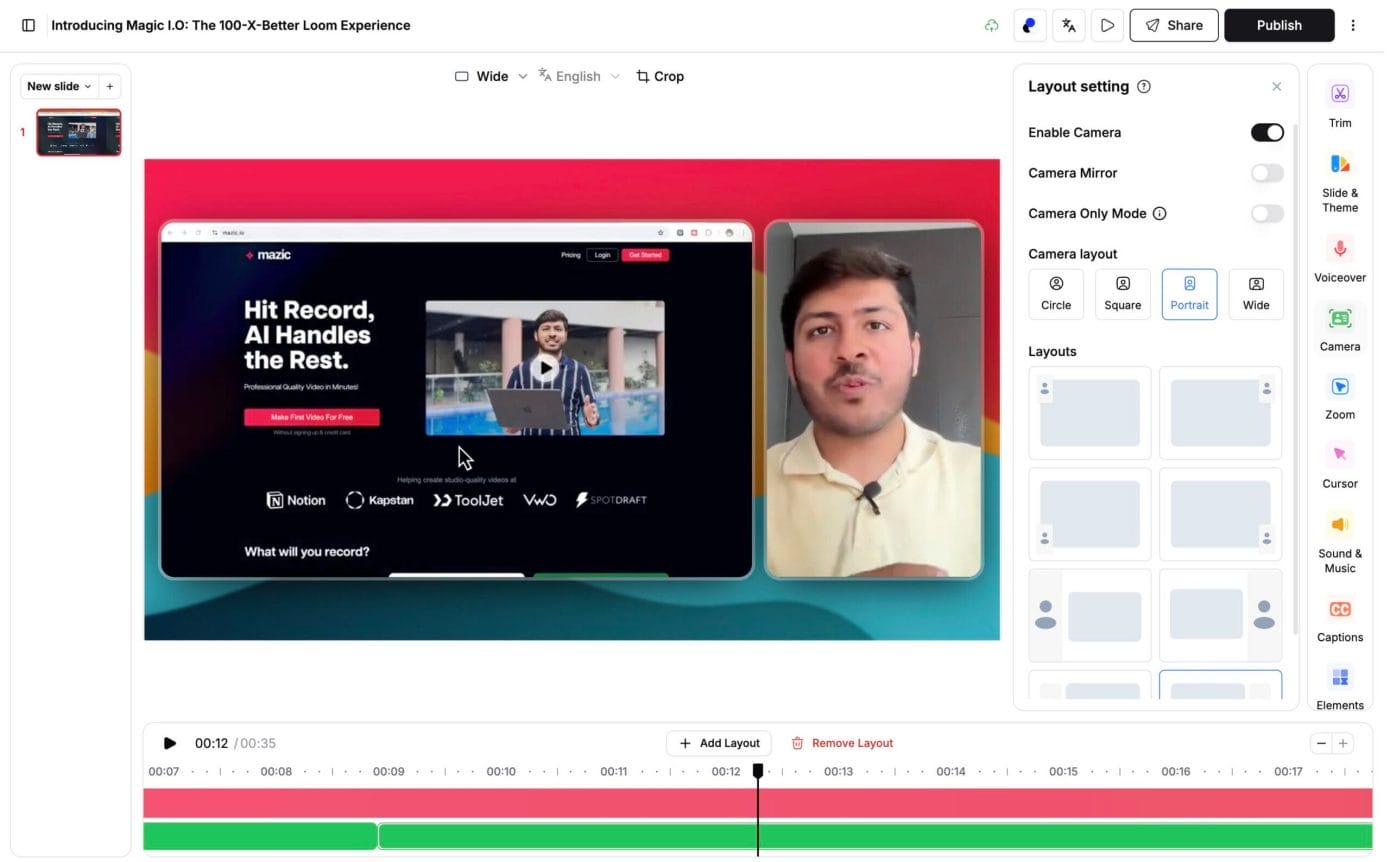1390x862 pixels.
Task: Open Sound & Music panel
Action: [x=1339, y=525]
